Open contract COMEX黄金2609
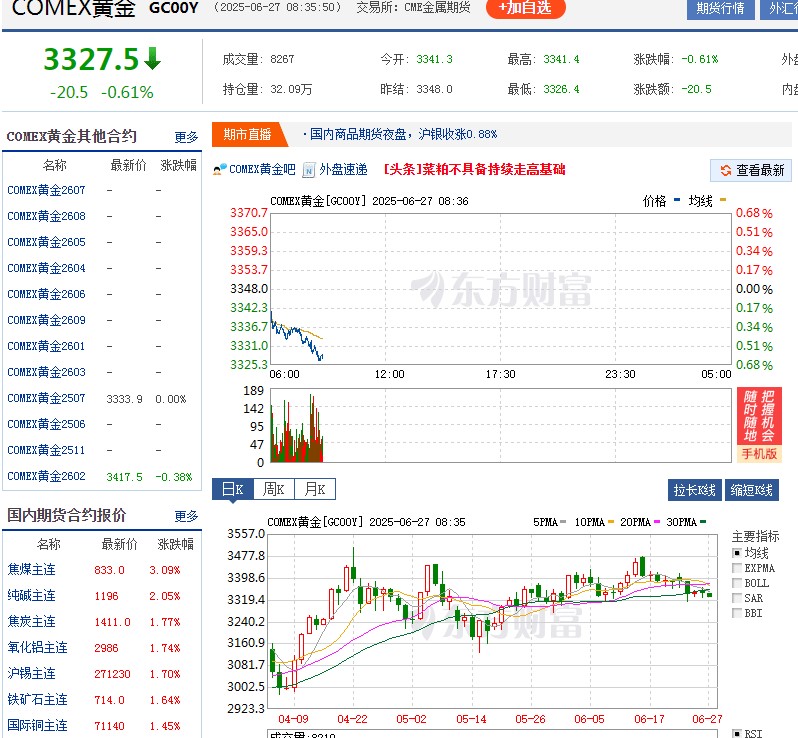This screenshot has width=798, height=738. tap(46, 320)
